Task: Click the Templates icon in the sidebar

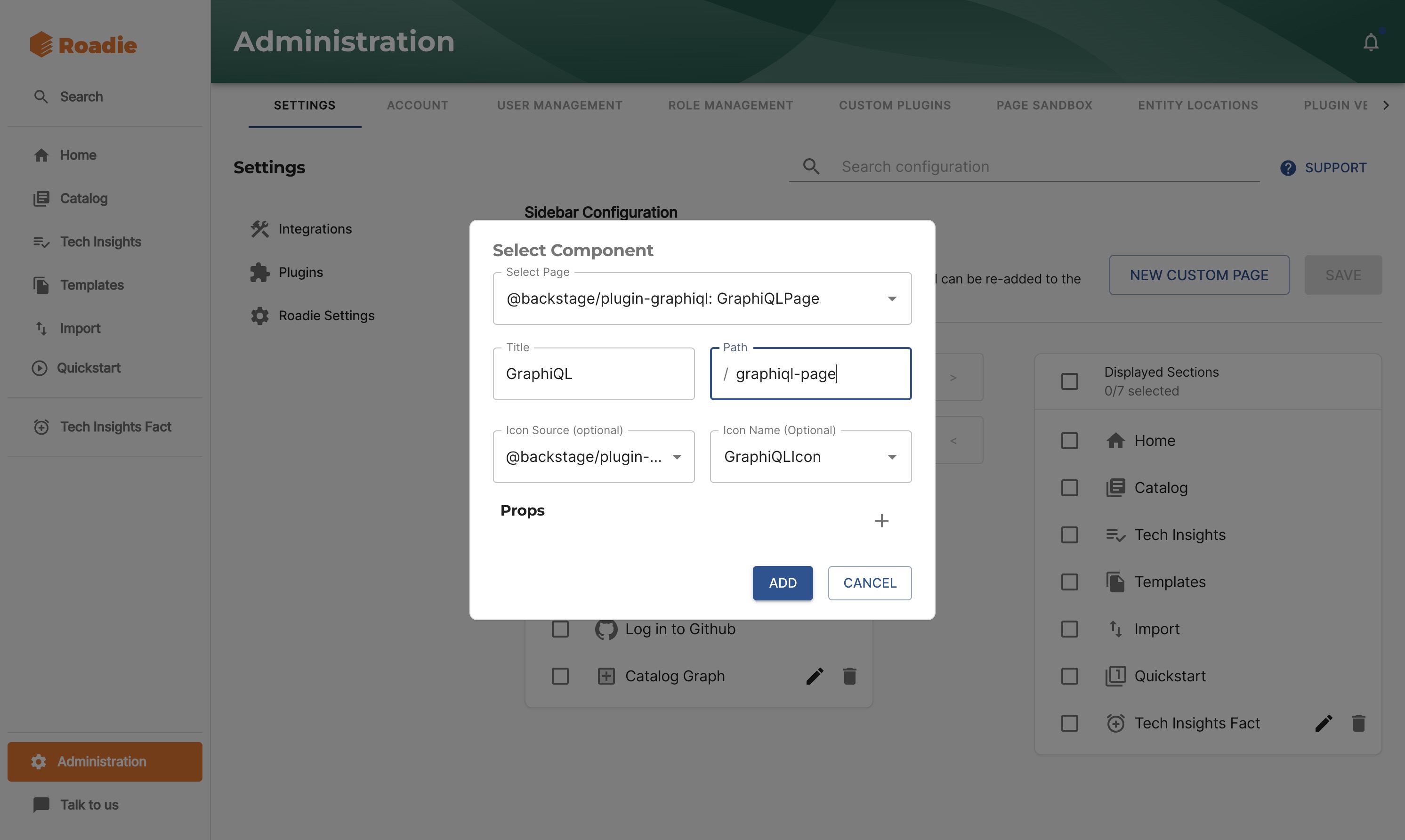Action: [x=41, y=285]
